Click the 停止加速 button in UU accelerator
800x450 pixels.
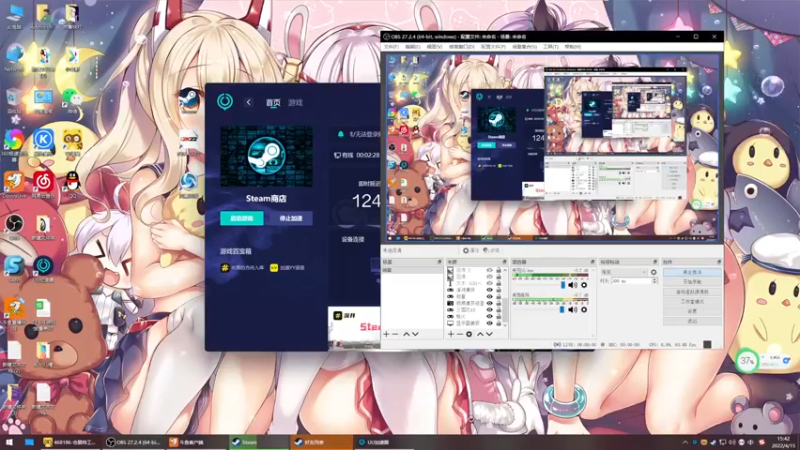pyautogui.click(x=291, y=218)
